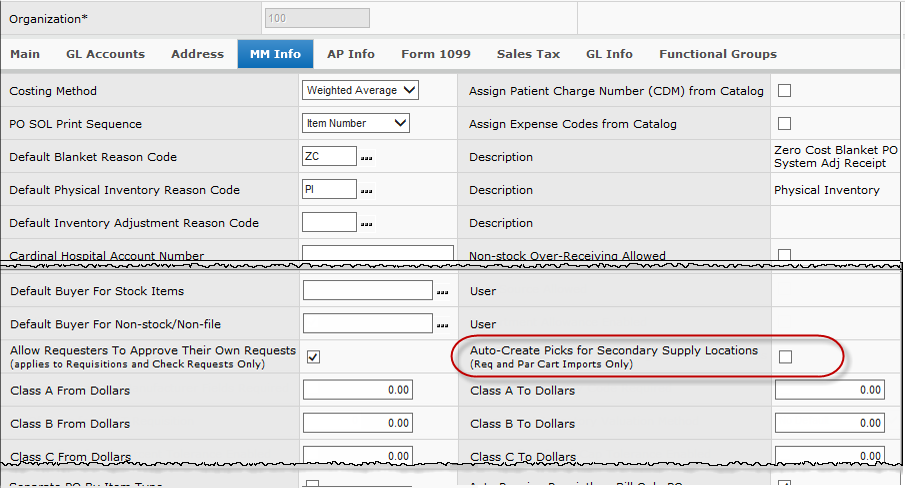Go to the Sales Tax tab

pos(528,54)
